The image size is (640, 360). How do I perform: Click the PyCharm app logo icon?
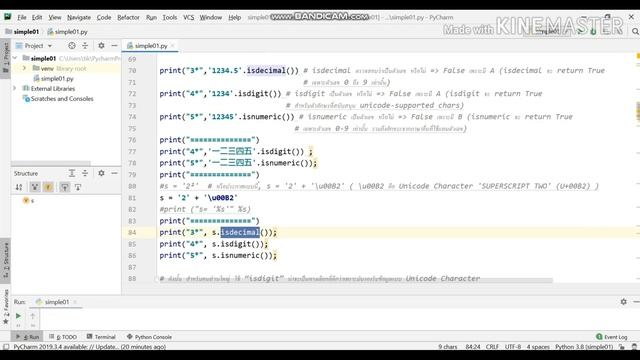pyautogui.click(x=7, y=17)
